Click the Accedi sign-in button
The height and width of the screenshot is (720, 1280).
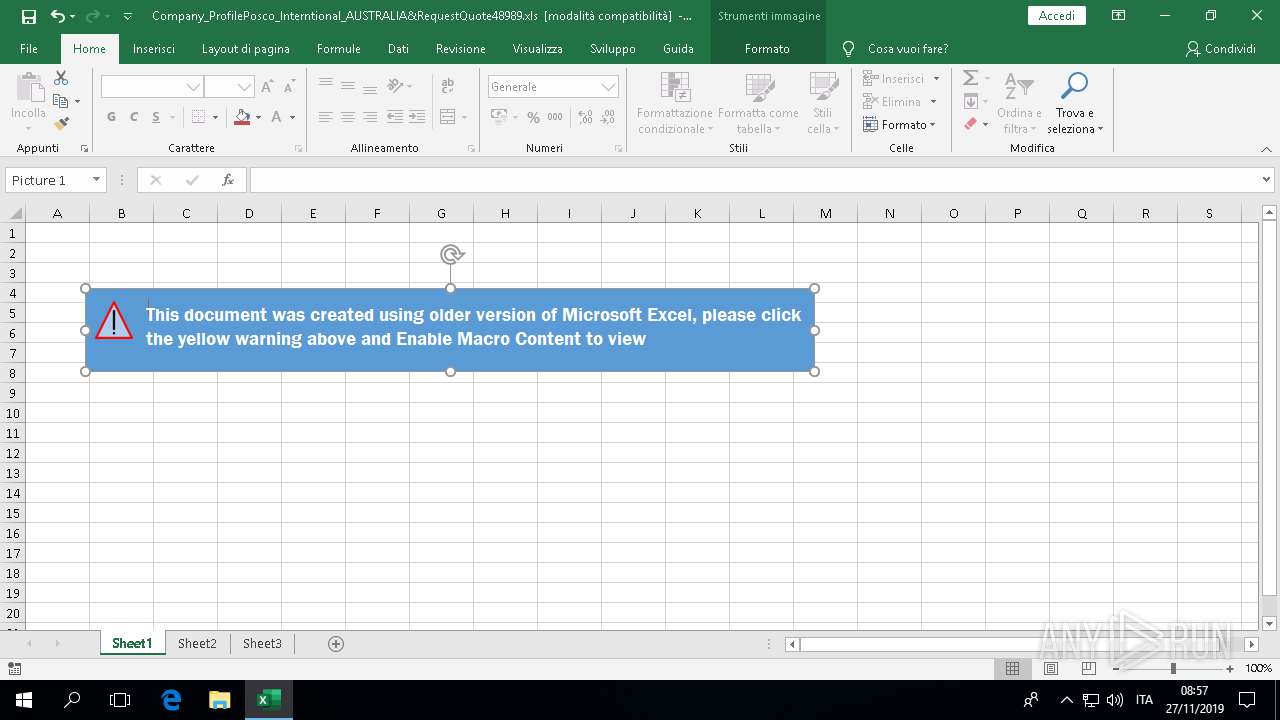(1057, 15)
